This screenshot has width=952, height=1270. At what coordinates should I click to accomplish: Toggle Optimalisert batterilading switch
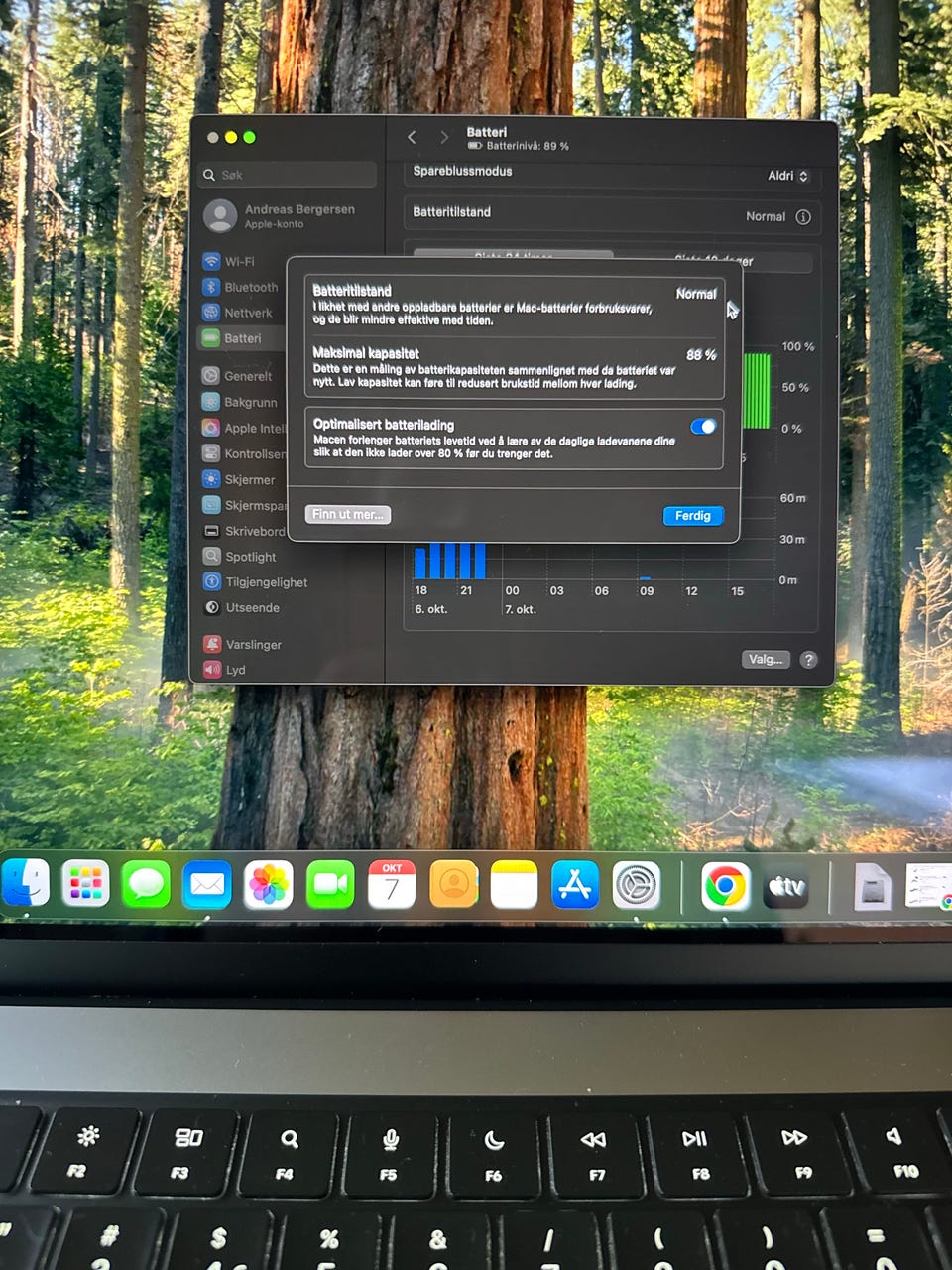[x=703, y=427]
